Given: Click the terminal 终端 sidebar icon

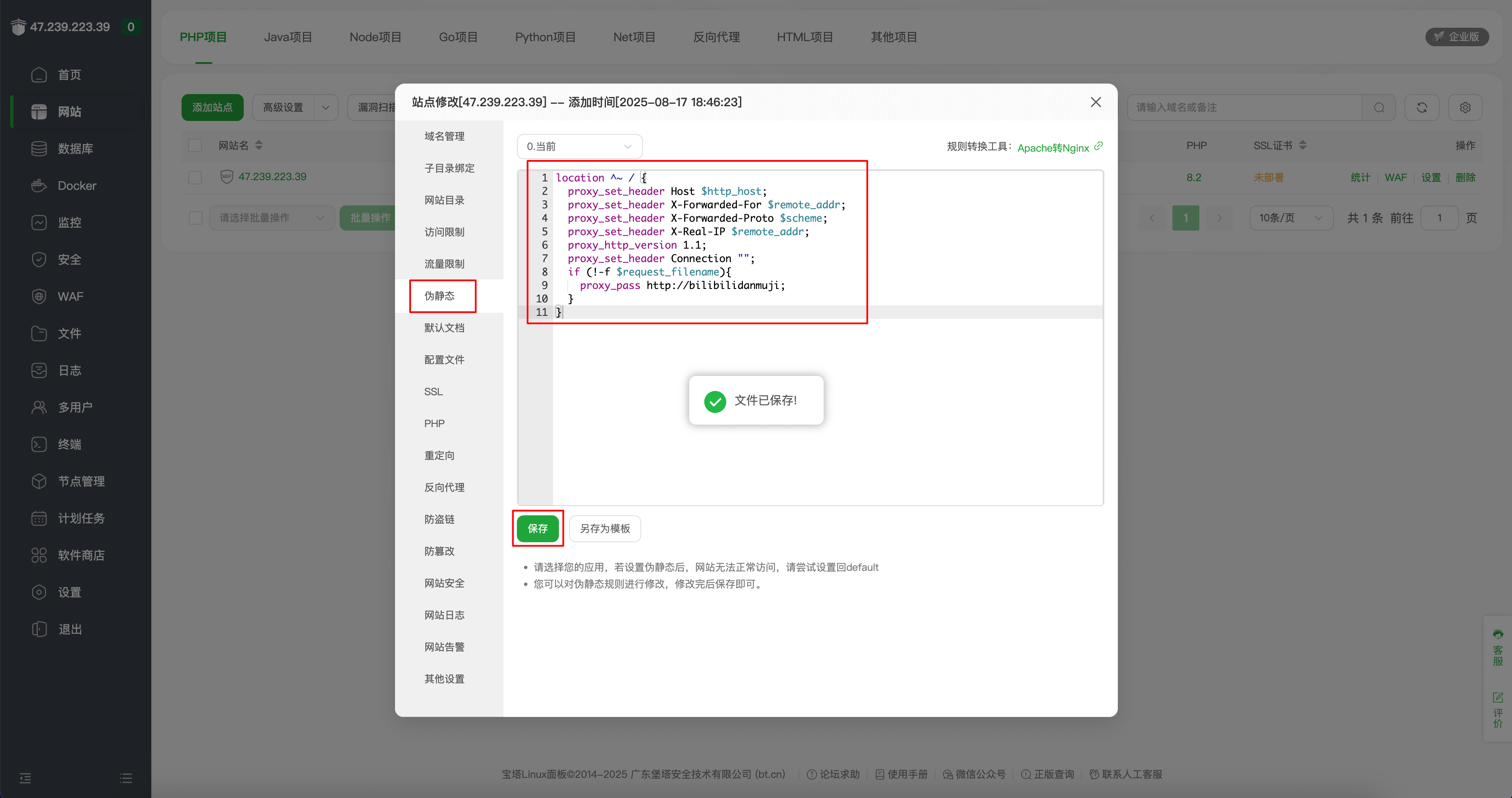Looking at the screenshot, I should click(39, 444).
